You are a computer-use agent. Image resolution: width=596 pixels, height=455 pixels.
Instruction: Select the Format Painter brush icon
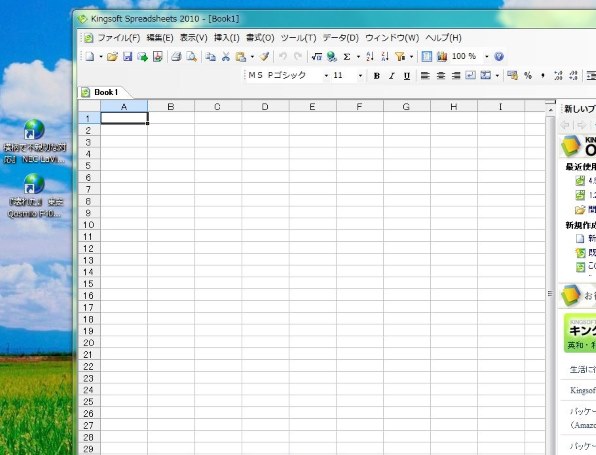point(265,57)
